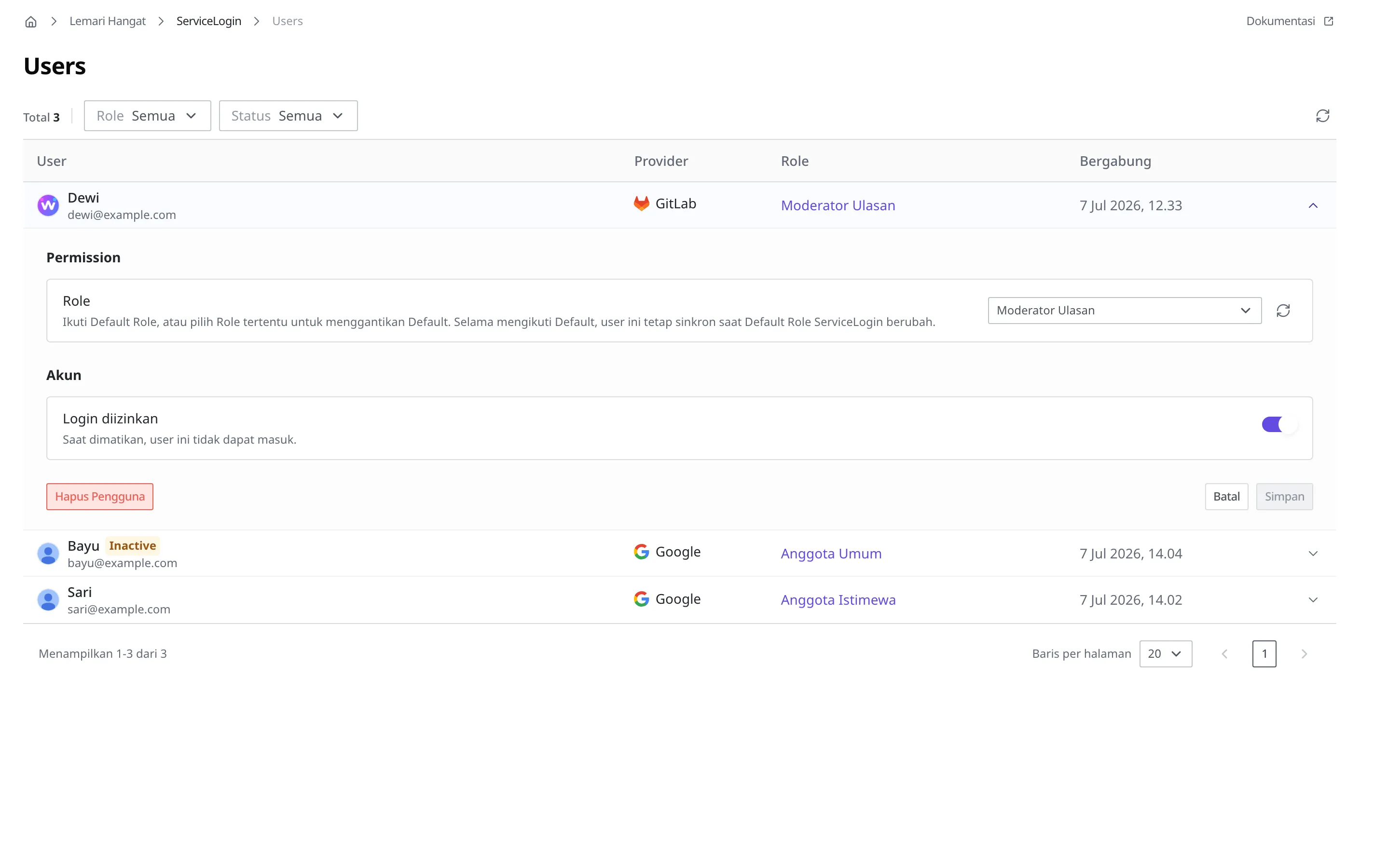Viewport: 1374px width, 868px height.
Task: Click the Total 3 count label
Action: pos(41,117)
